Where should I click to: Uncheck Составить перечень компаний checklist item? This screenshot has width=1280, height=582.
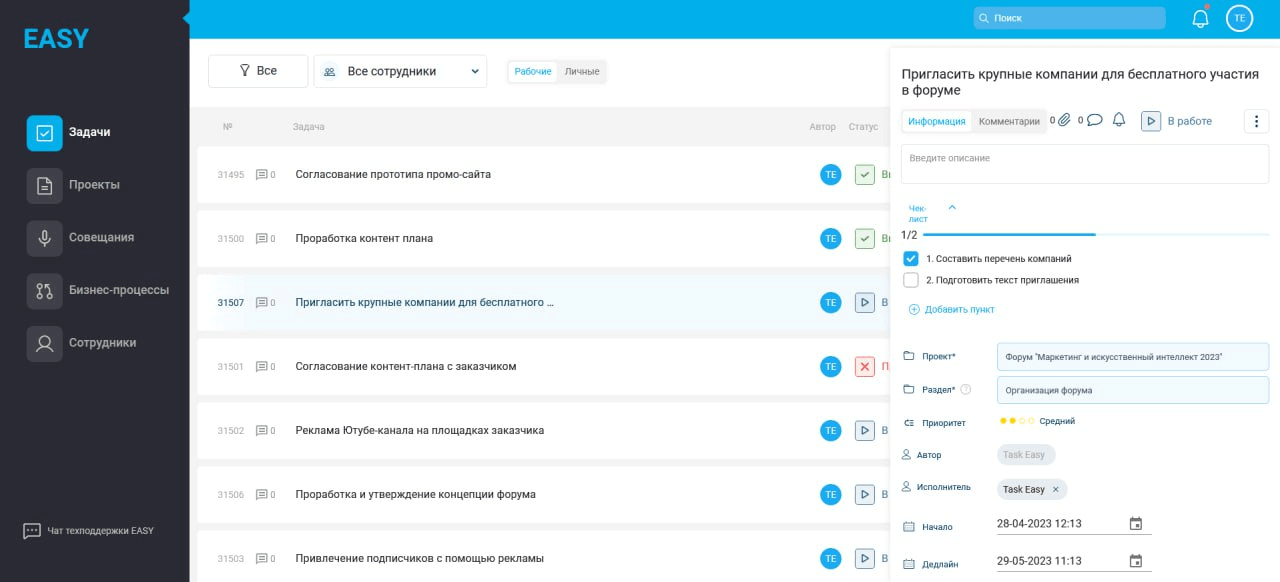click(x=911, y=258)
